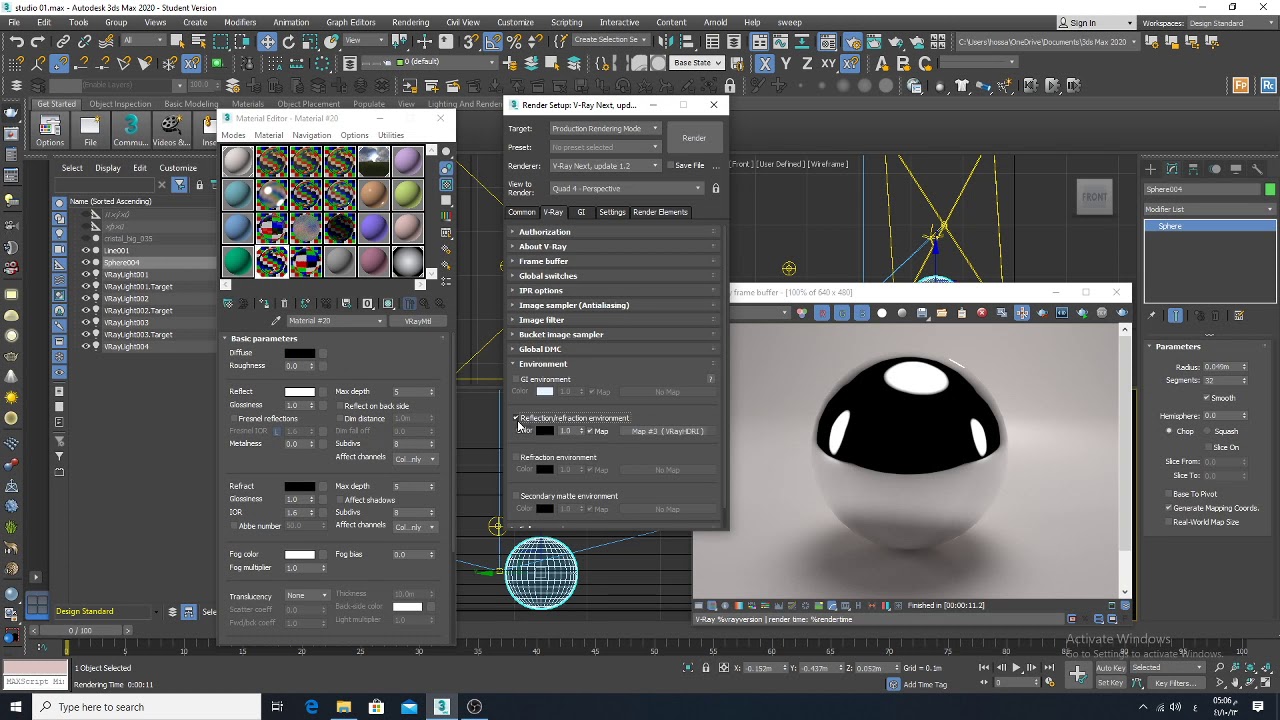Open Microsoft Edge from the taskbar
The width and height of the screenshot is (1280, 720).
pyautogui.click(x=312, y=707)
